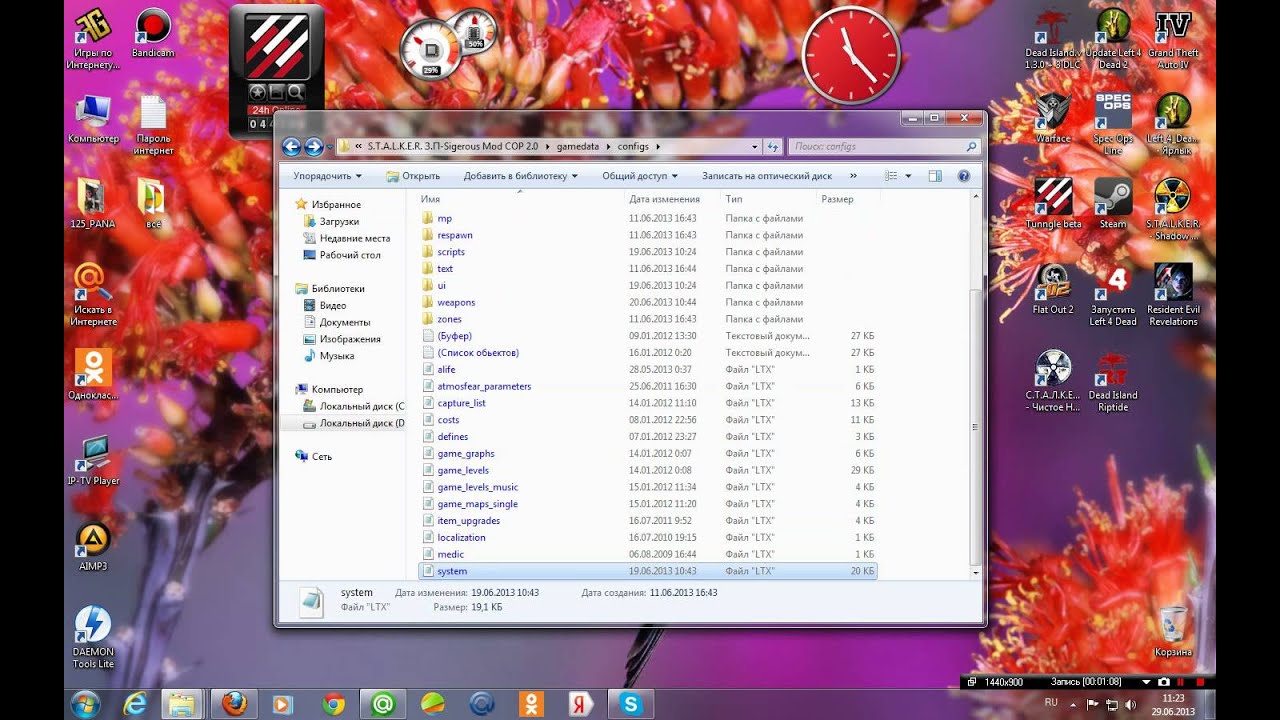Open the 125_PANA desktop folder

tap(93, 203)
